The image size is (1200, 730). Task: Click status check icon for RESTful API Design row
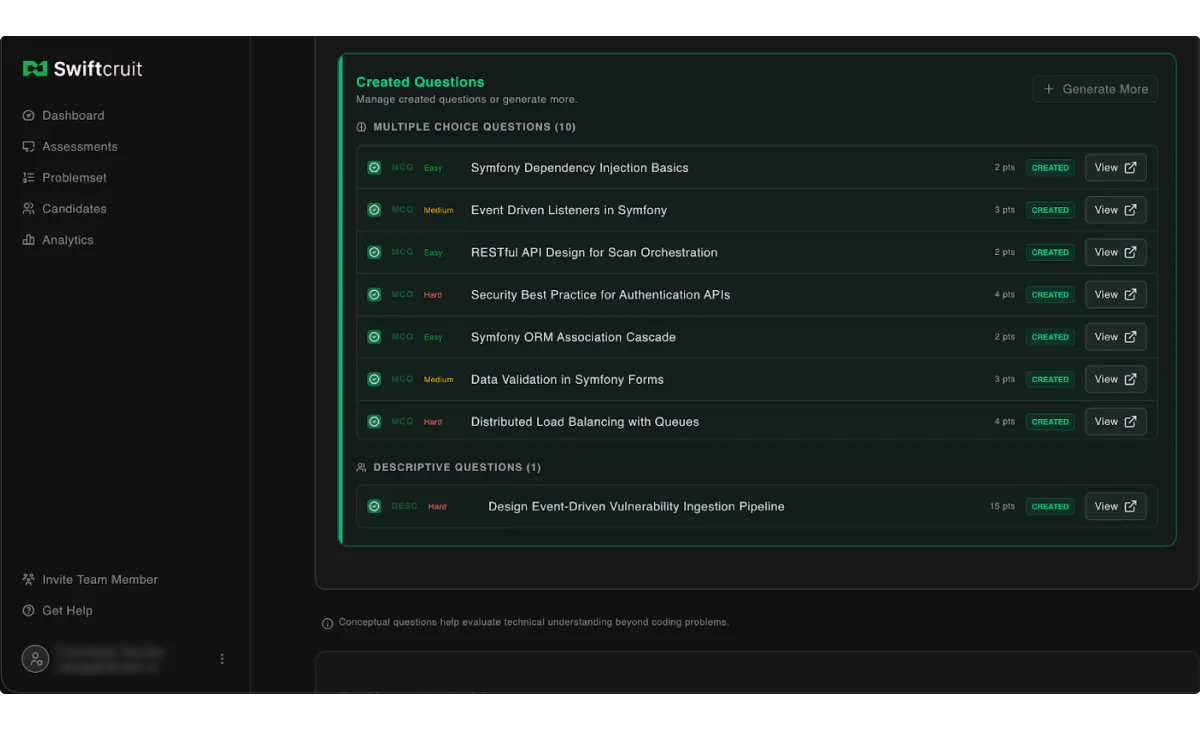(374, 252)
